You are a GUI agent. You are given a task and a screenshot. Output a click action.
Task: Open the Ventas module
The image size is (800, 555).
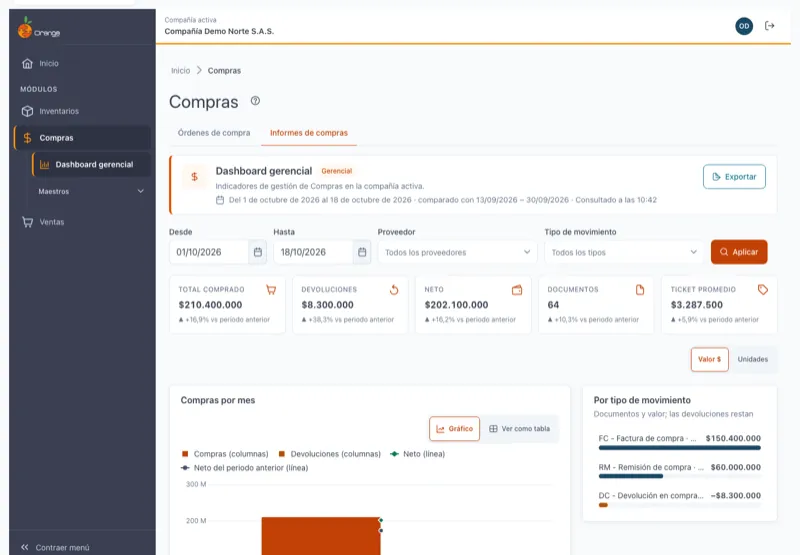point(82,222)
